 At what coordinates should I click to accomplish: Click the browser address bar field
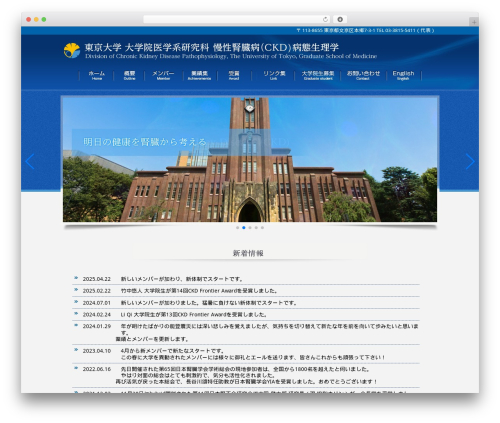(x=237, y=19)
